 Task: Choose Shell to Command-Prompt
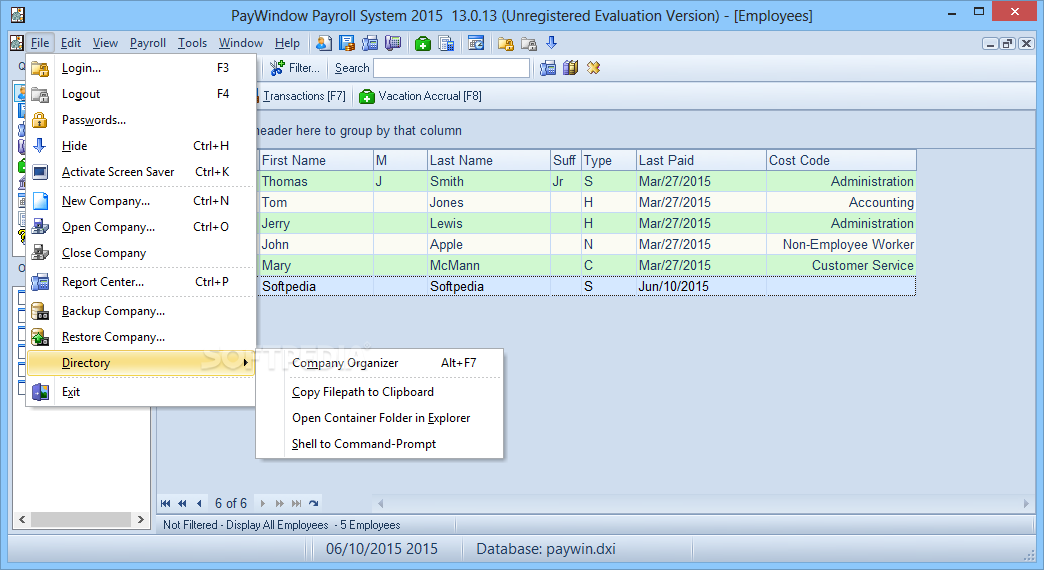click(x=380, y=444)
